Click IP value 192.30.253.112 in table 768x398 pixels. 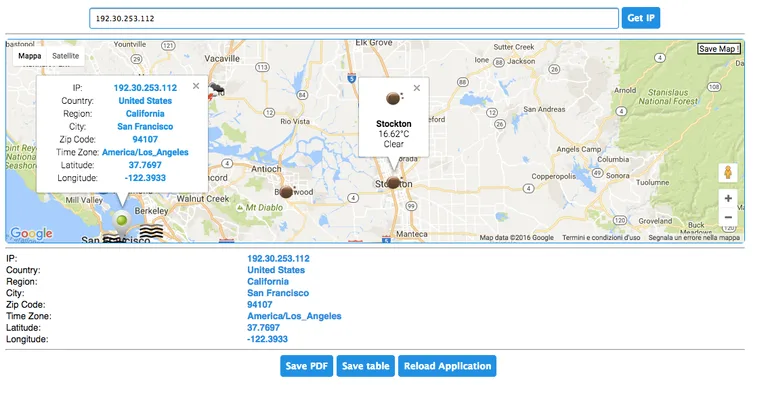point(278,258)
